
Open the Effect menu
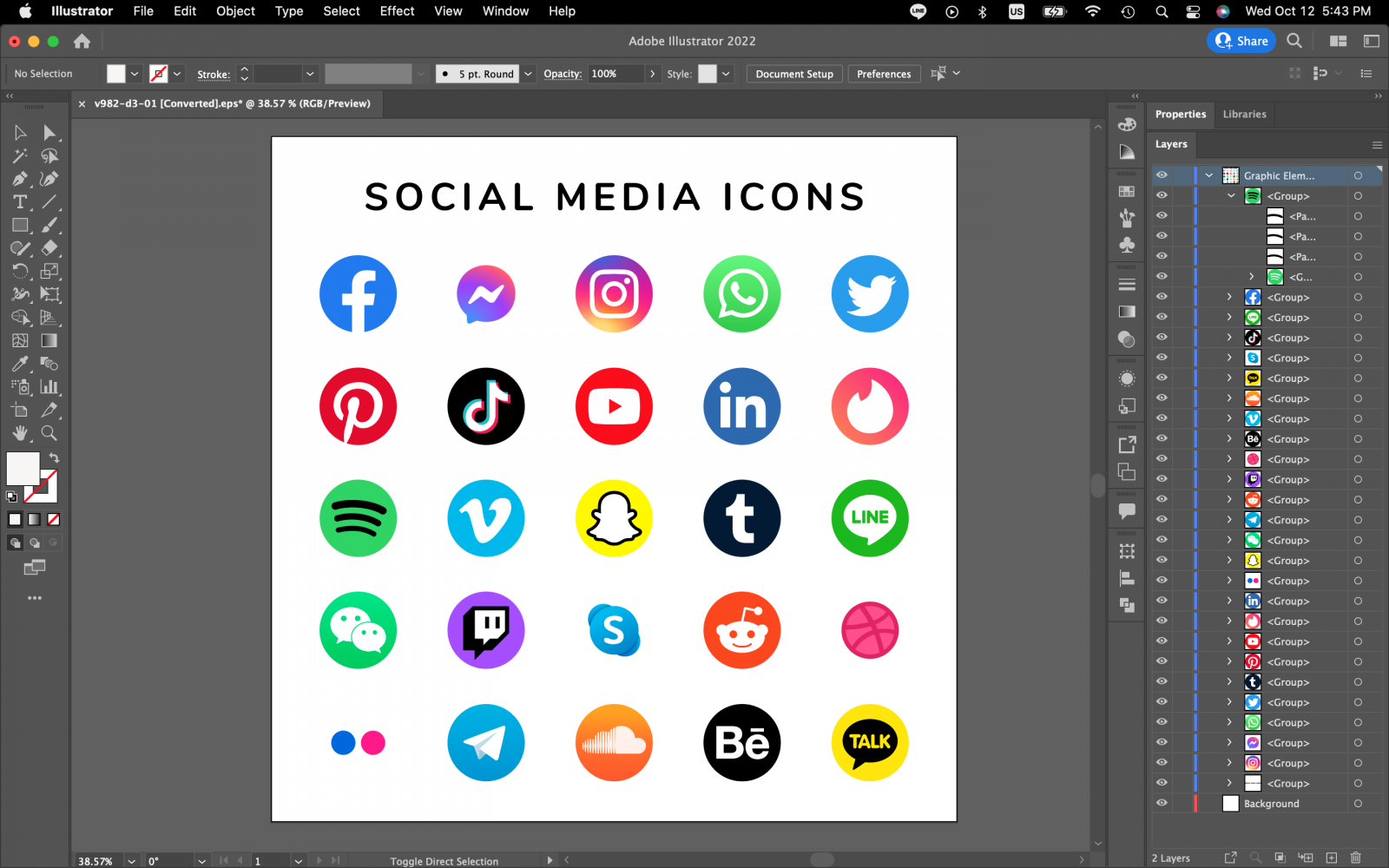tap(397, 11)
